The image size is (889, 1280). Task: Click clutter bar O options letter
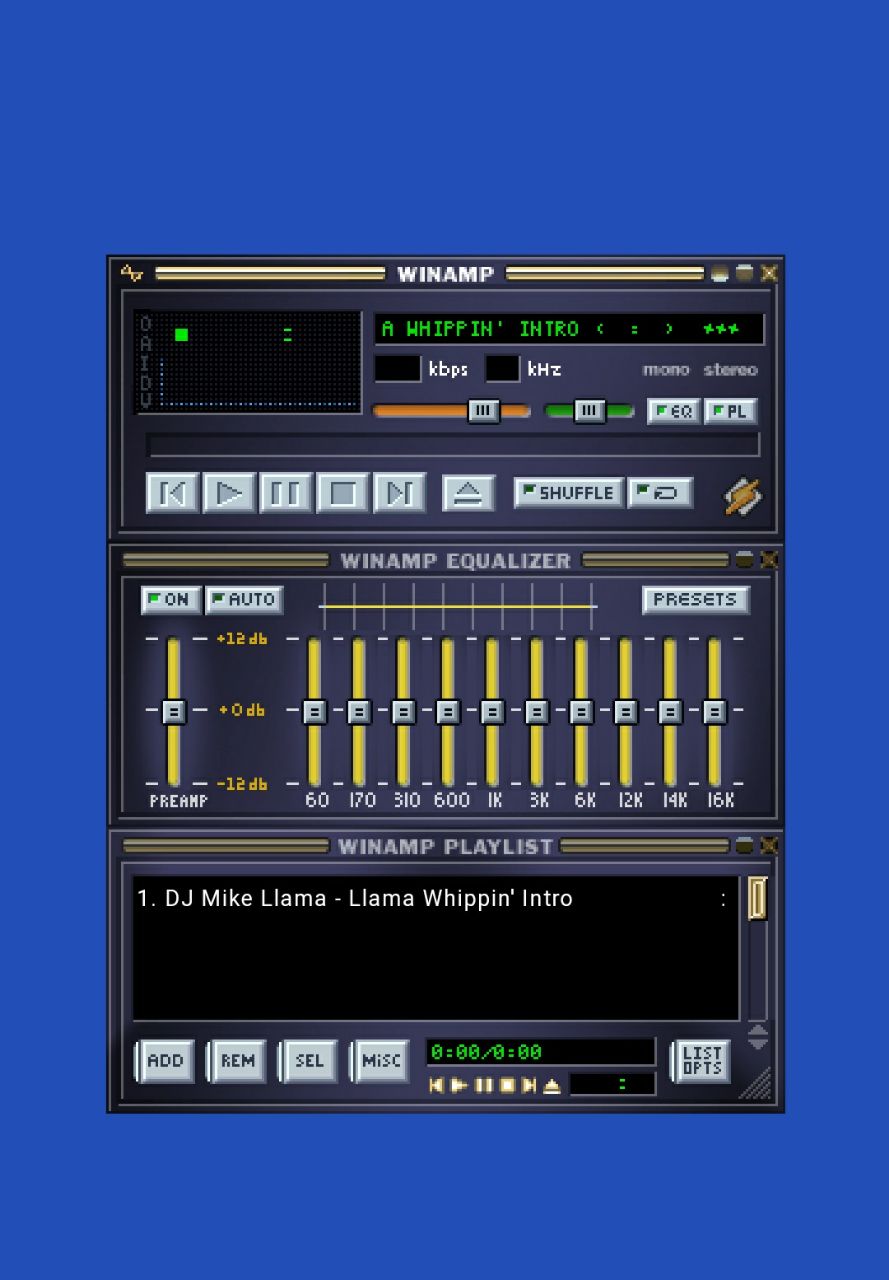pos(146,324)
